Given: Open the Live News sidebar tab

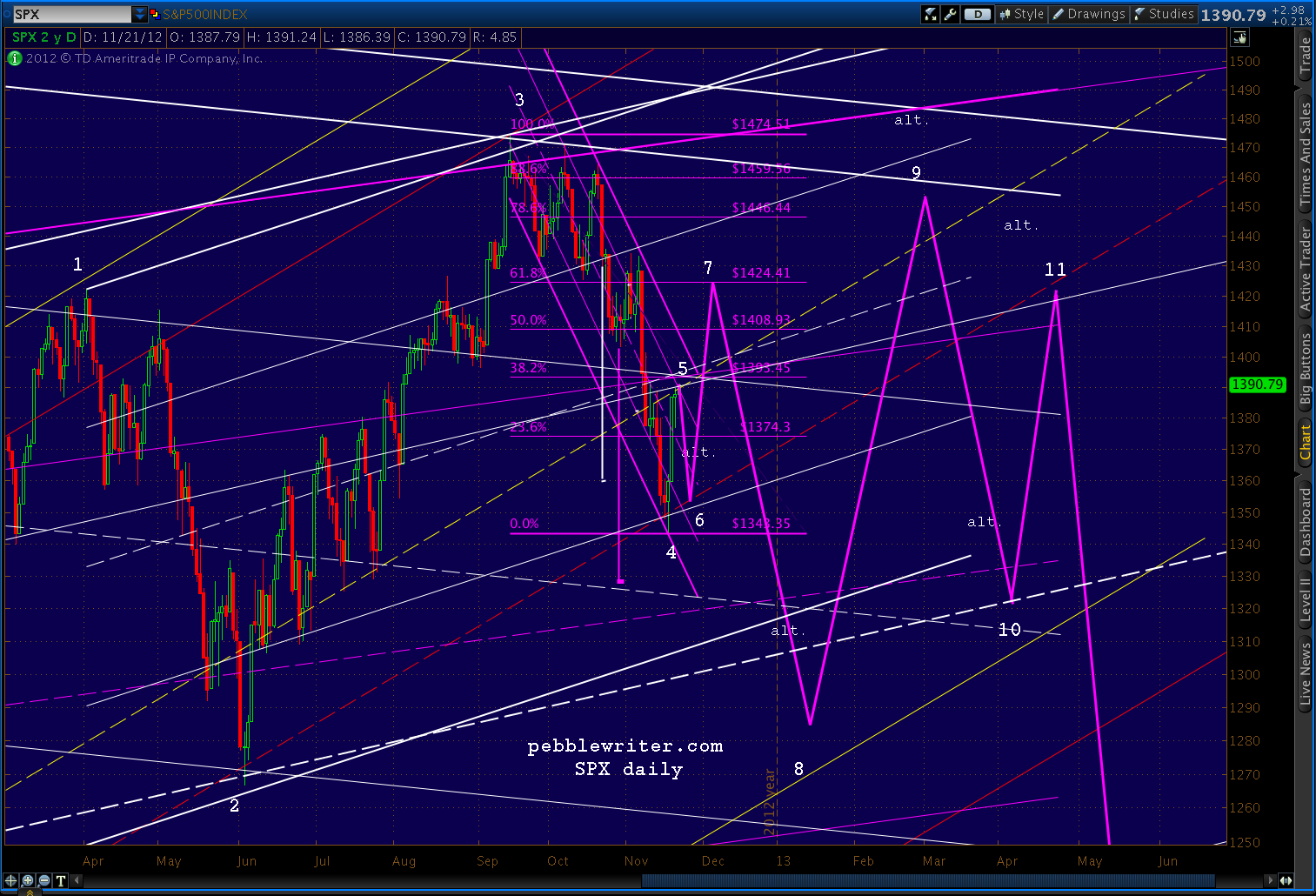Looking at the screenshot, I should point(1306,672).
